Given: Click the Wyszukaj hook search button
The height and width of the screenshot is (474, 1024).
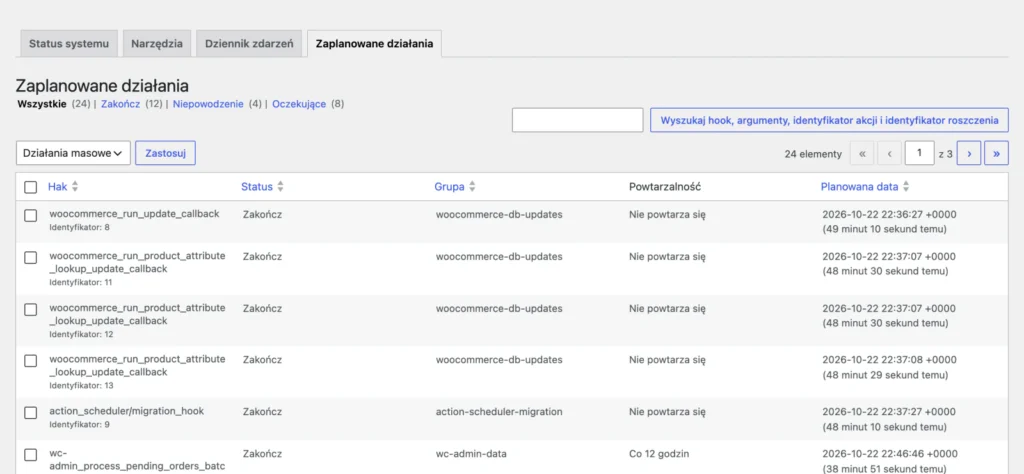Looking at the screenshot, I should coord(829,120).
